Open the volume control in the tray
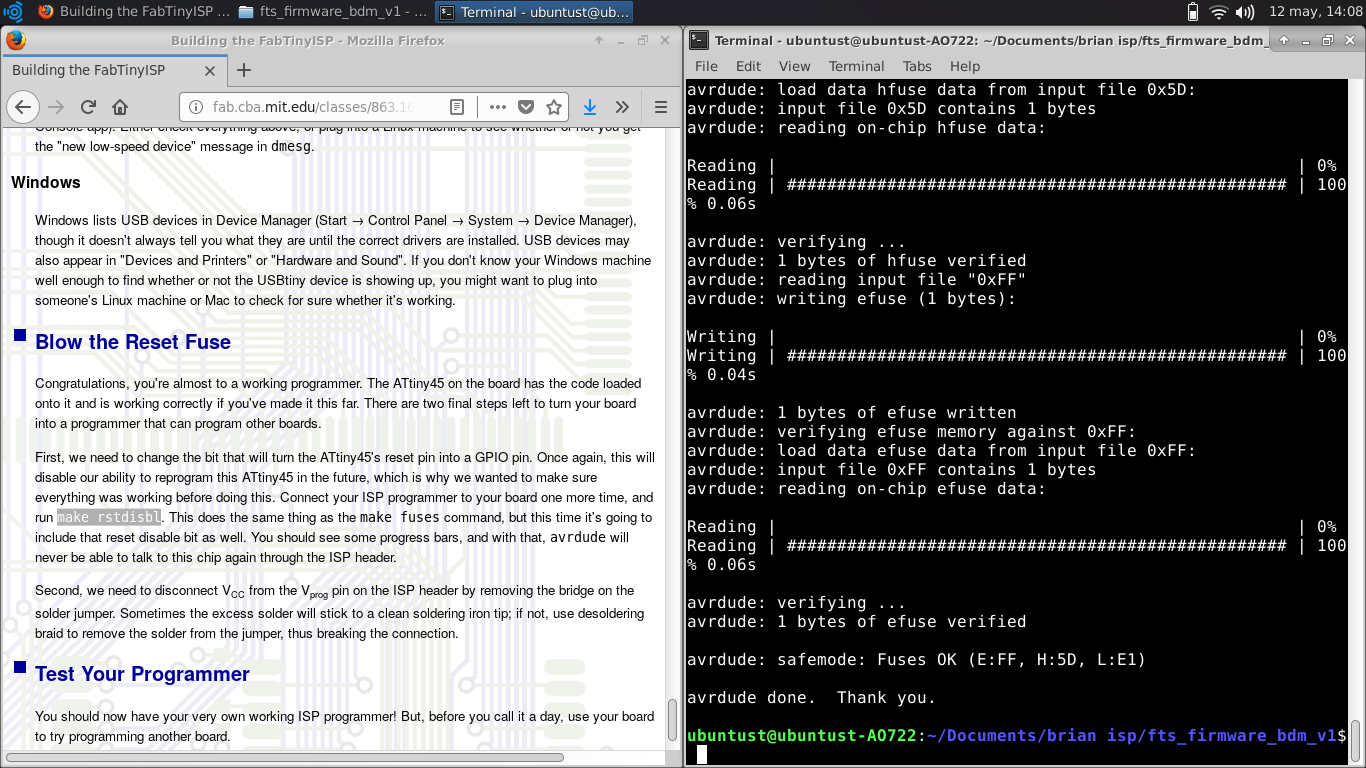Viewport: 1366px width, 768px height. coord(1245,12)
